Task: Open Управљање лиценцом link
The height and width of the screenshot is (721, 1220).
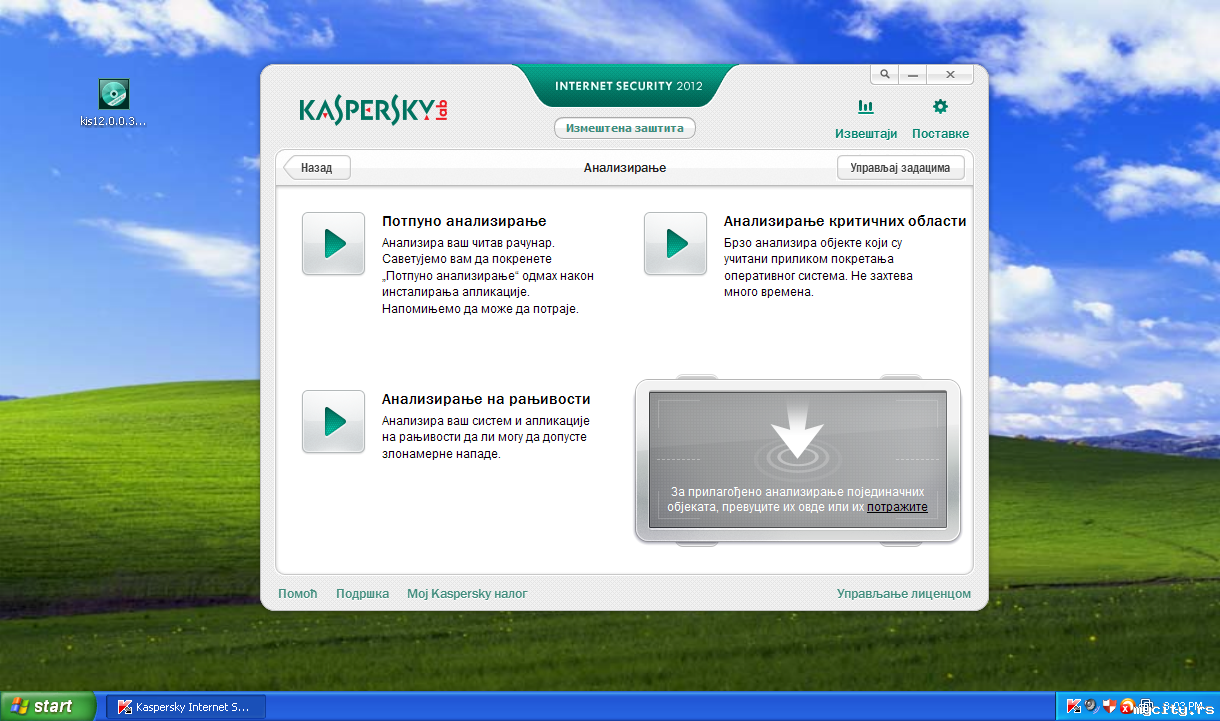Action: 904,594
